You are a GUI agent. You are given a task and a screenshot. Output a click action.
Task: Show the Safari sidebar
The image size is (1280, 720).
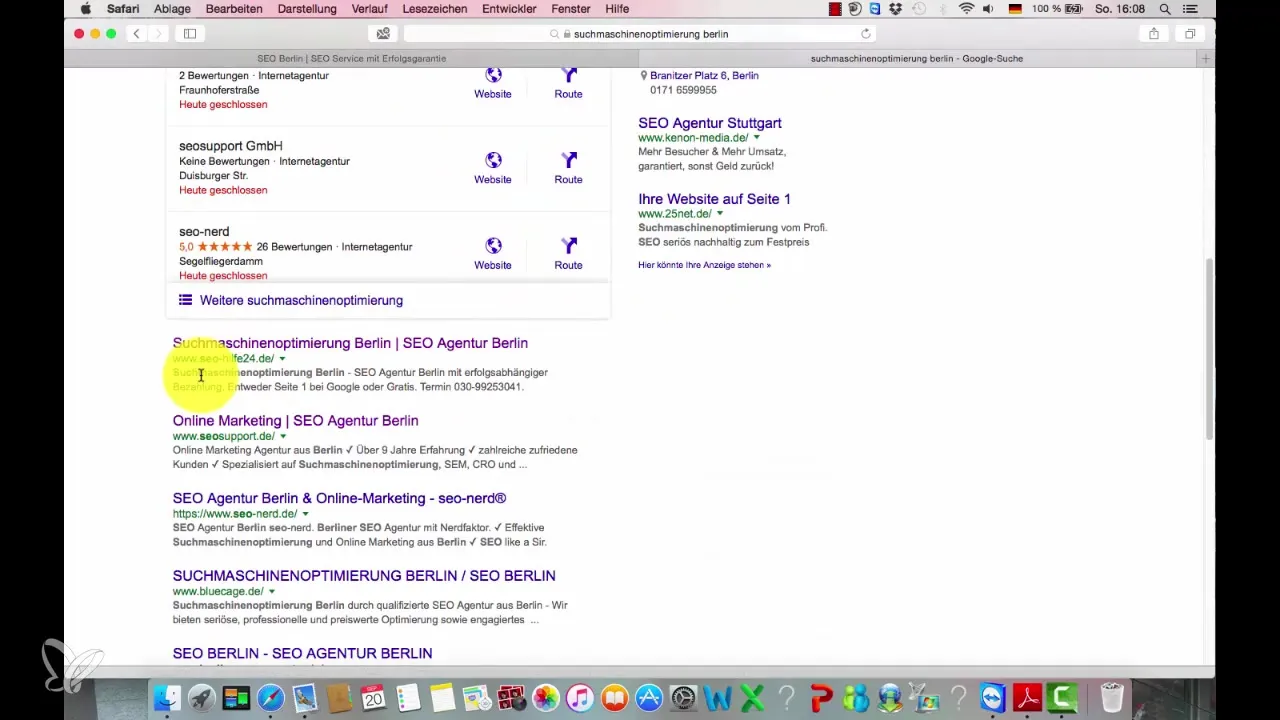(189, 33)
